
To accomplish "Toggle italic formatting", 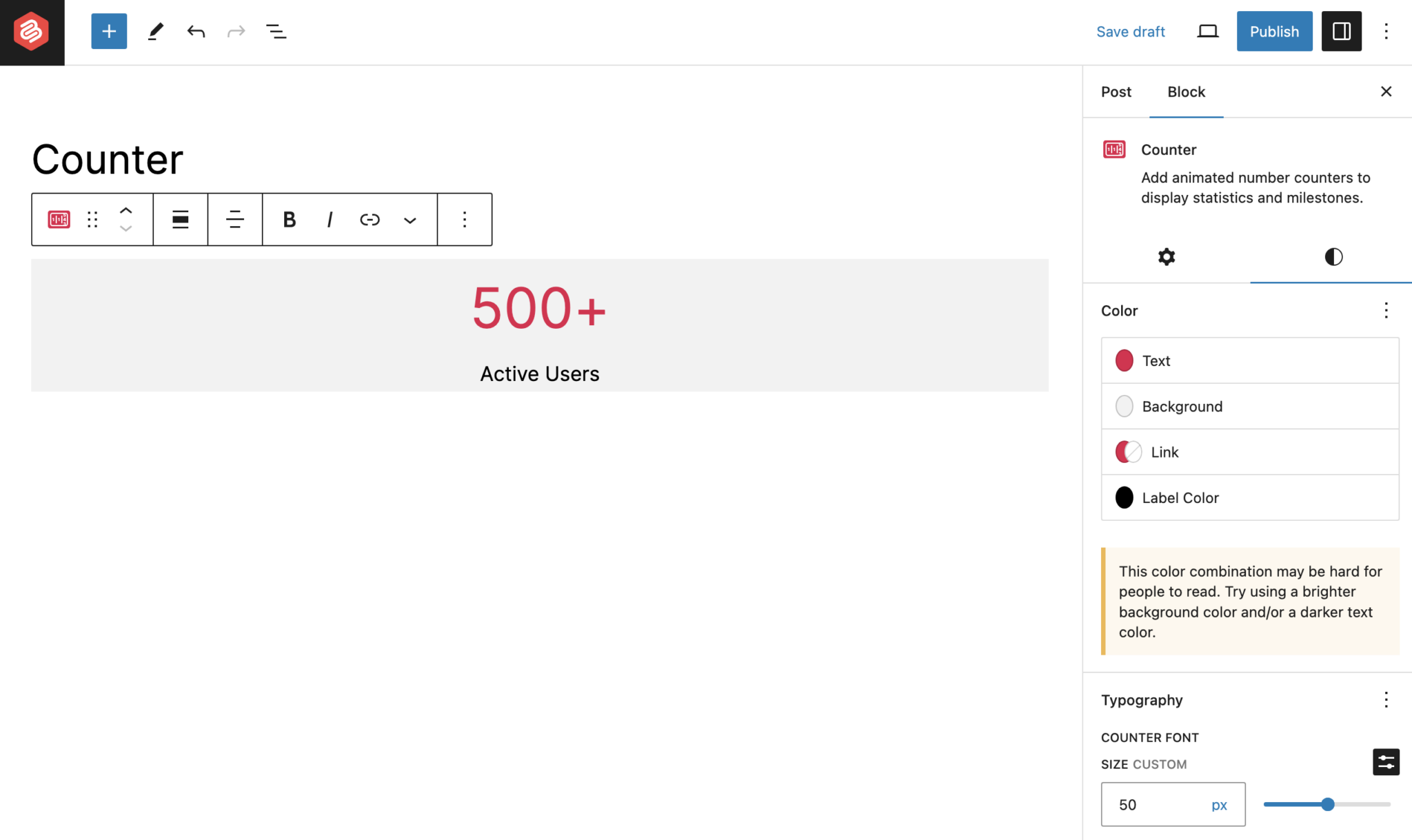I will coord(330,219).
